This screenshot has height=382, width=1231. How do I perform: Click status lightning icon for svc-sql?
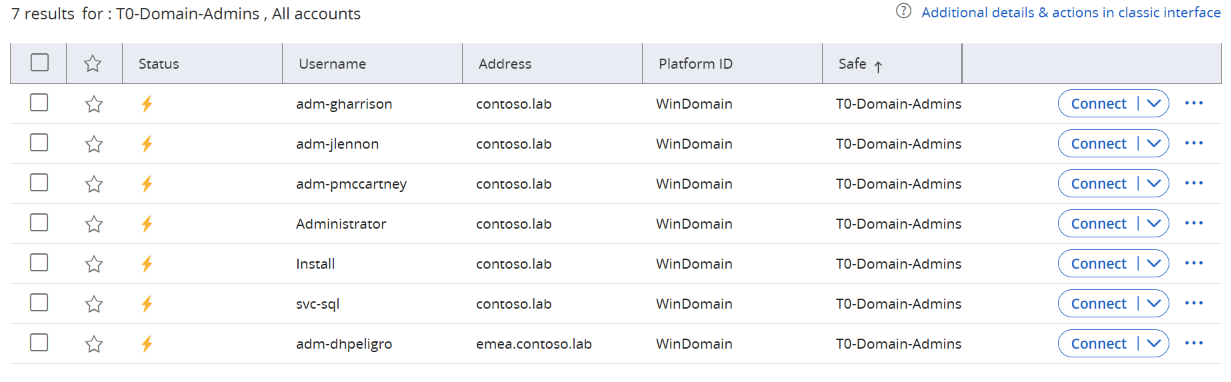tap(146, 304)
